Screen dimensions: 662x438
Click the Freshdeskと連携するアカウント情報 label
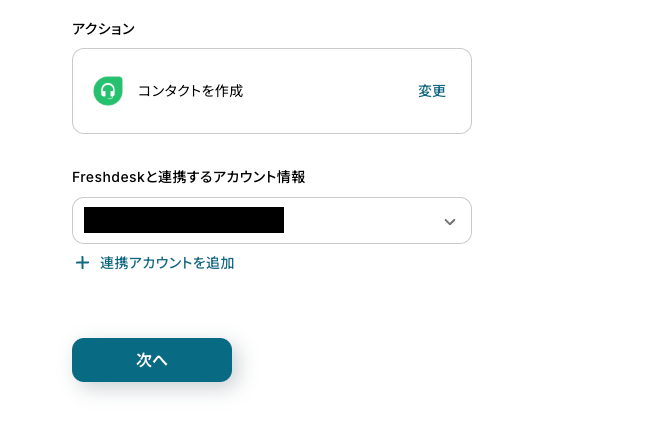[x=188, y=177]
